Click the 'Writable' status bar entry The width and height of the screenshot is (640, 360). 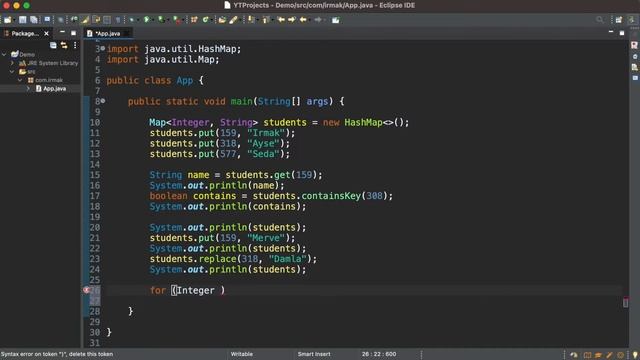point(242,354)
